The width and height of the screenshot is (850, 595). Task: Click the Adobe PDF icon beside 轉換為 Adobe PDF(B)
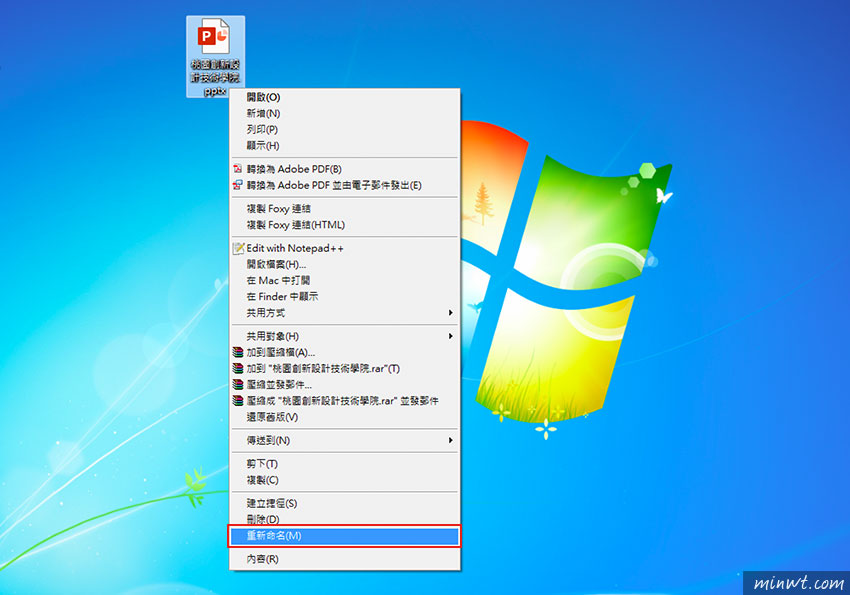(x=237, y=169)
